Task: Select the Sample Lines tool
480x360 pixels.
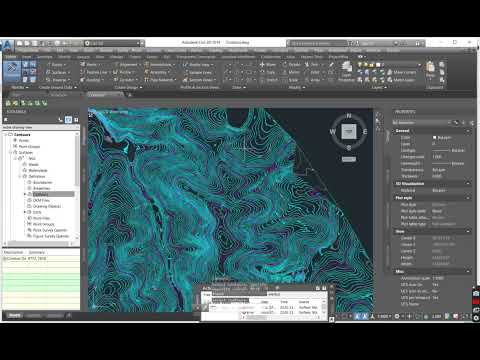Action: [197, 72]
